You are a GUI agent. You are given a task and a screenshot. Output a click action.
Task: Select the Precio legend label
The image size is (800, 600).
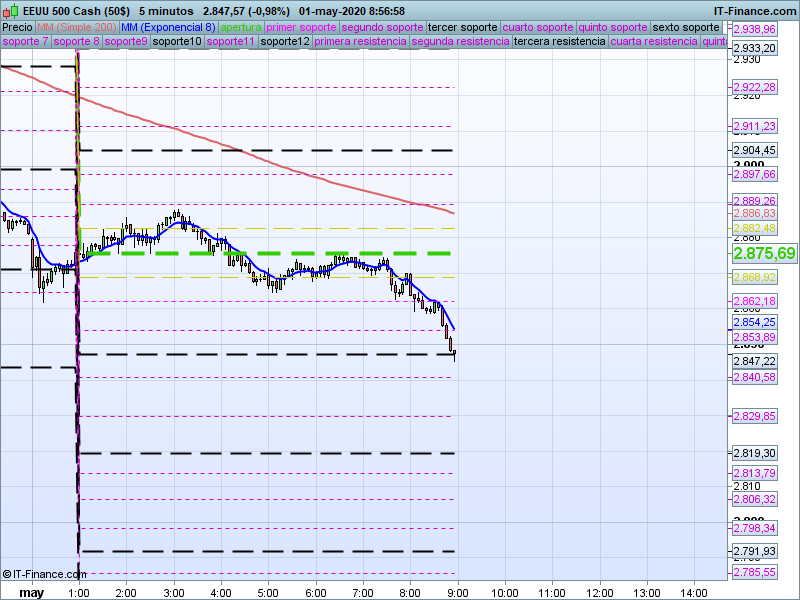17,27
